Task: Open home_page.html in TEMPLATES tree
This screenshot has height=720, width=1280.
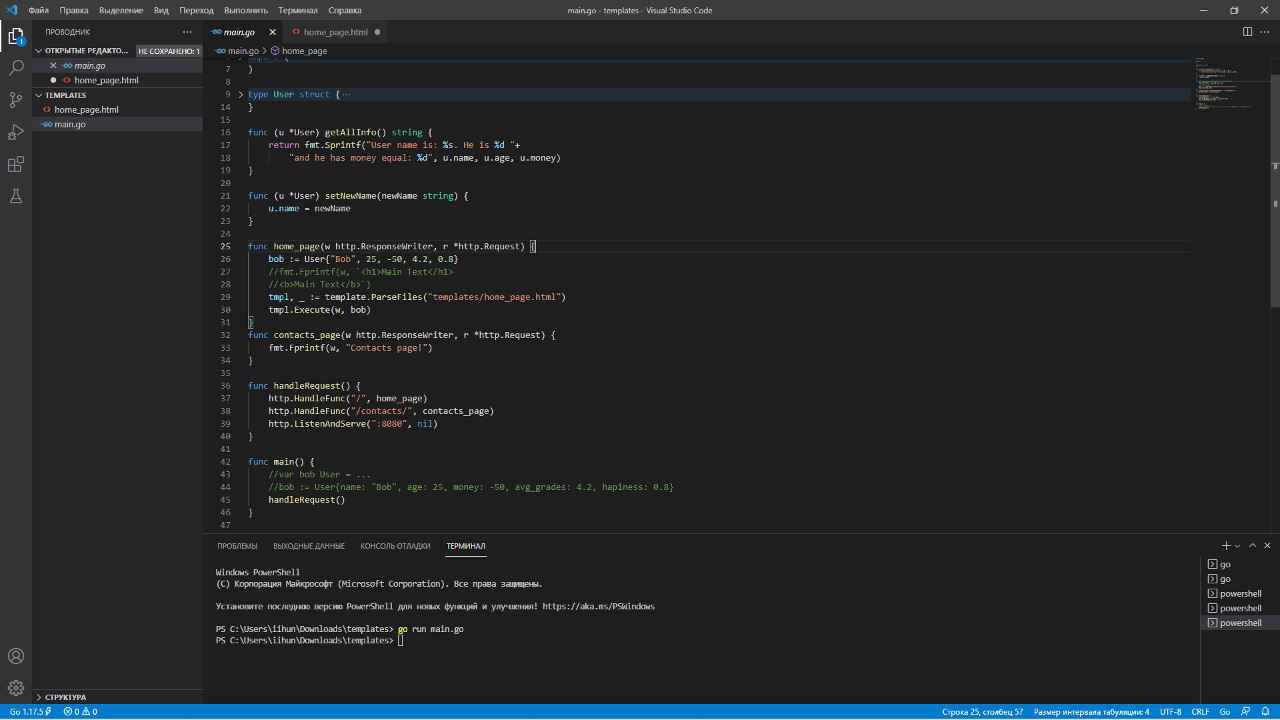Action: 86,110
